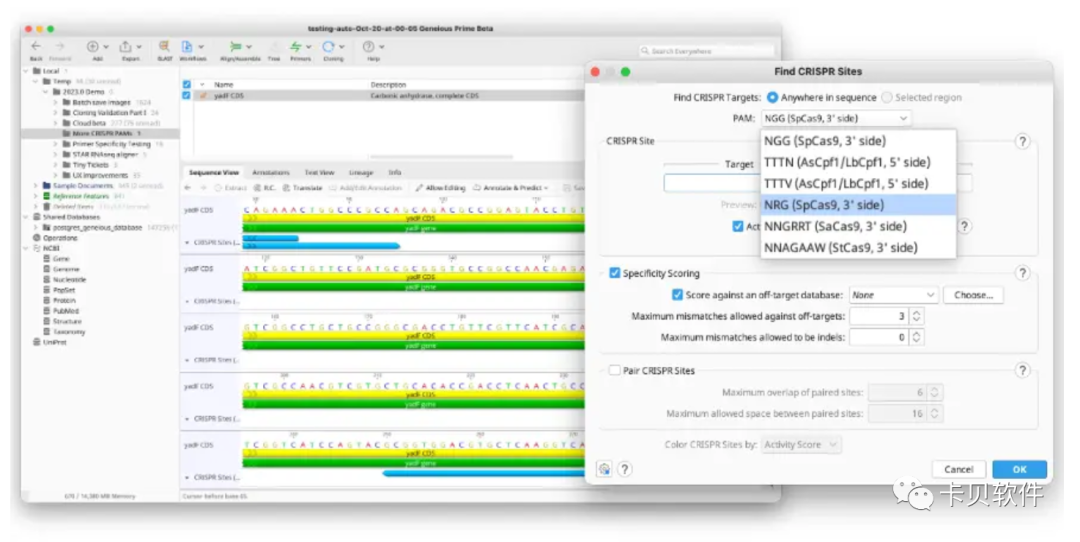Click OK in Find CRISPR Sites dialog

tap(1019, 469)
